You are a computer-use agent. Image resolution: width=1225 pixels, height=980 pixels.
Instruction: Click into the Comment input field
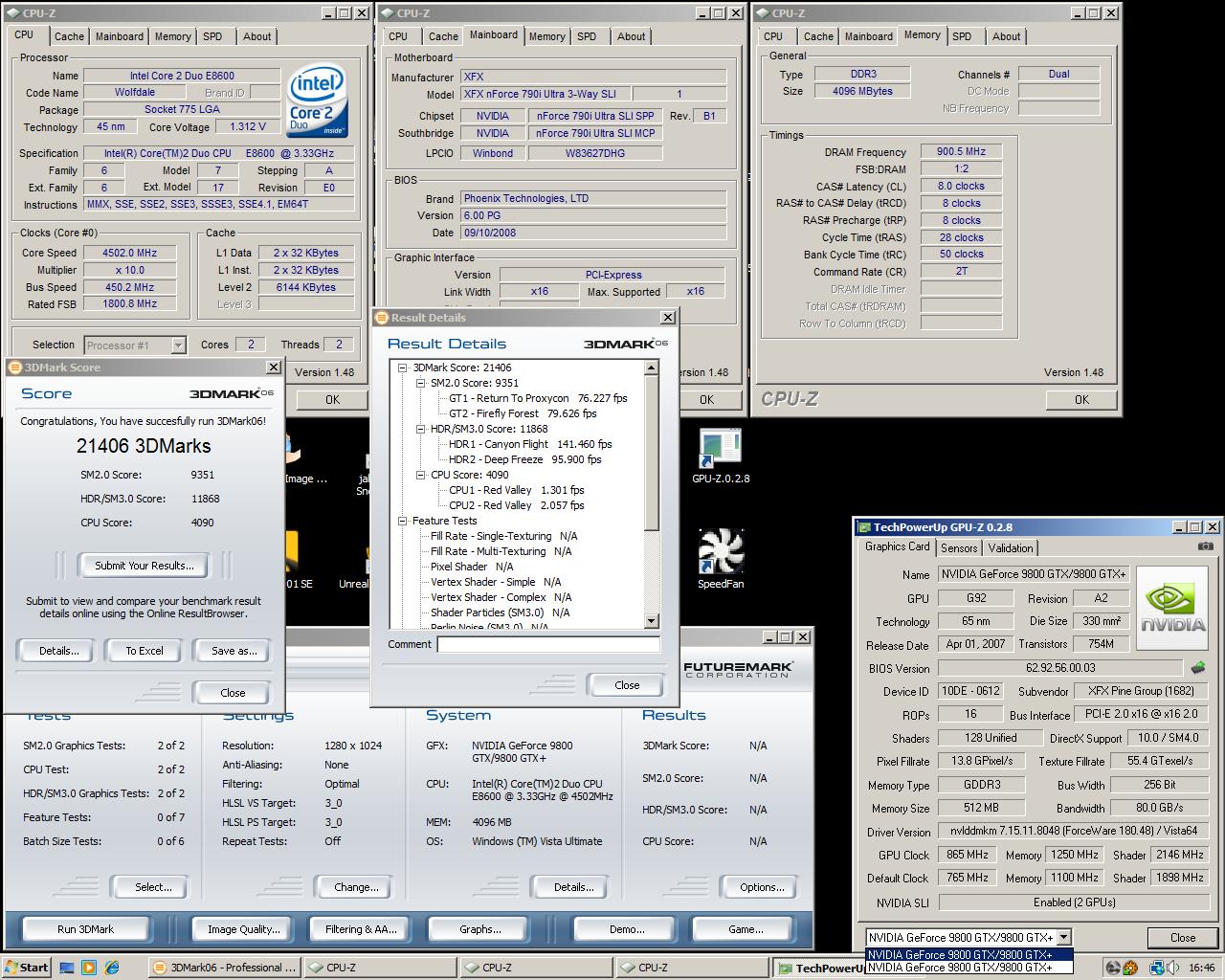coord(548,645)
